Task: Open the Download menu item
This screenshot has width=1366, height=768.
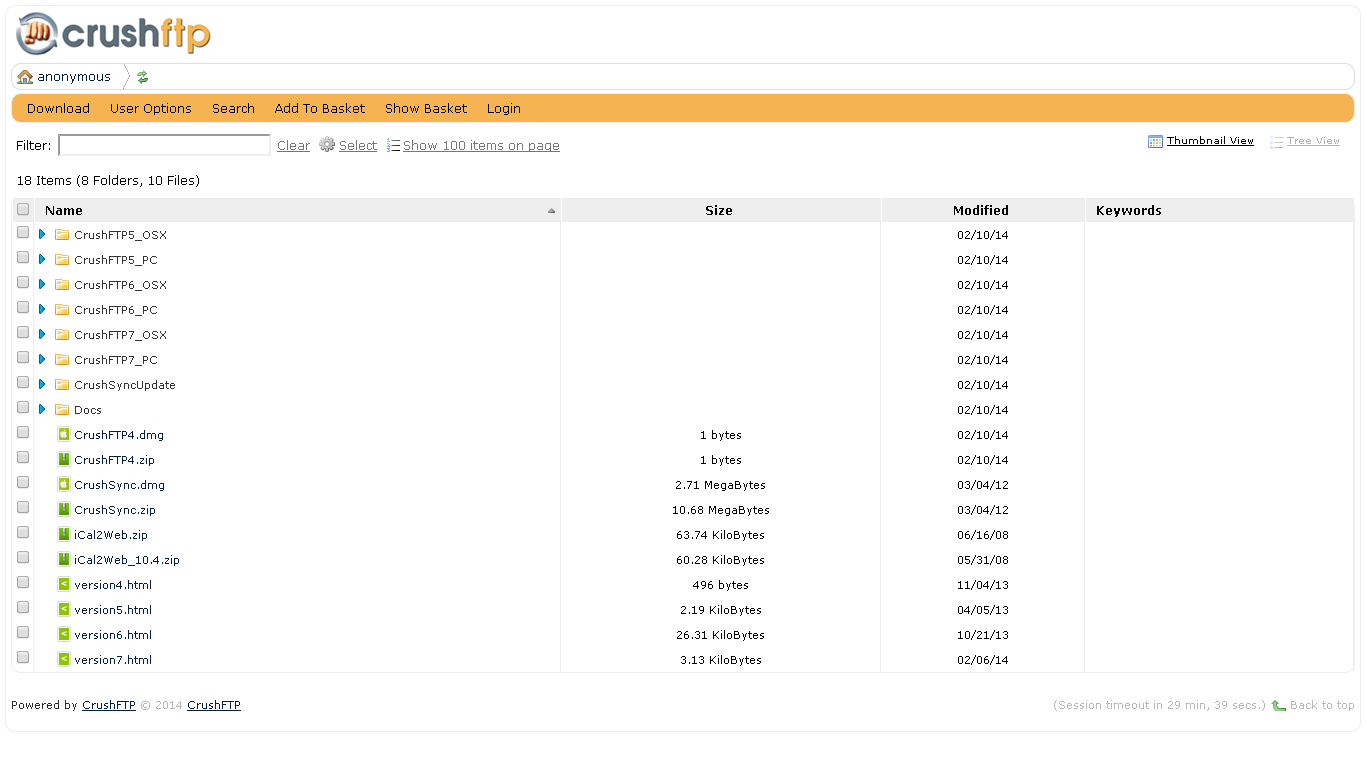Action: 58,108
